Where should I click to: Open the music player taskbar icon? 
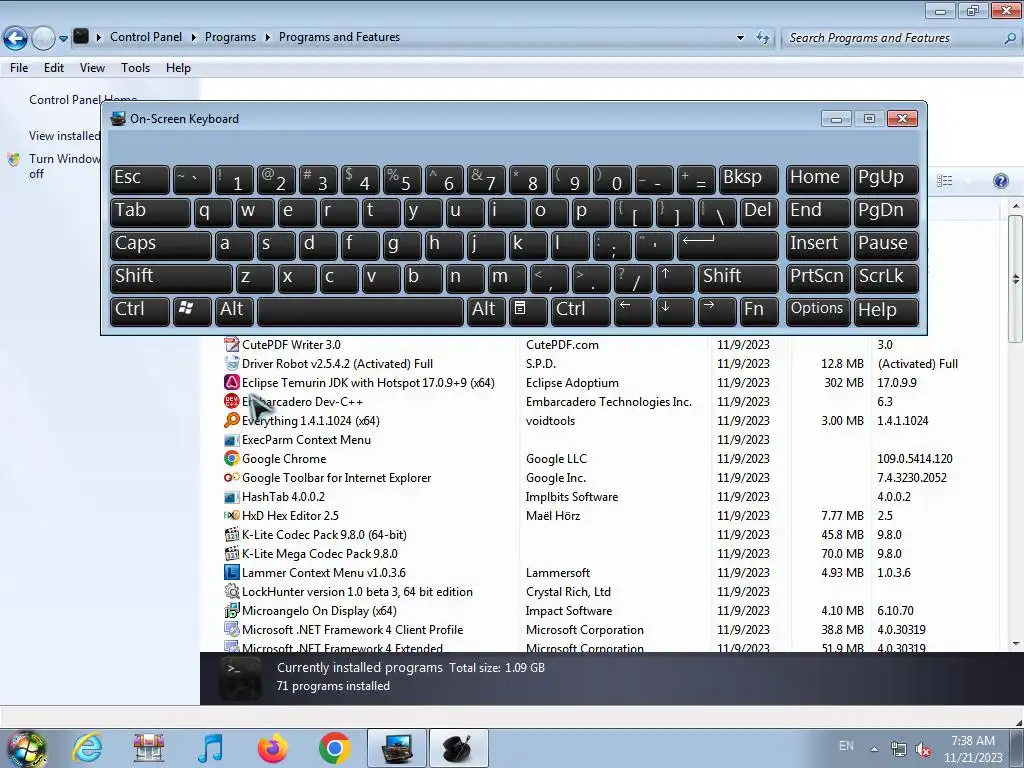tap(210, 748)
